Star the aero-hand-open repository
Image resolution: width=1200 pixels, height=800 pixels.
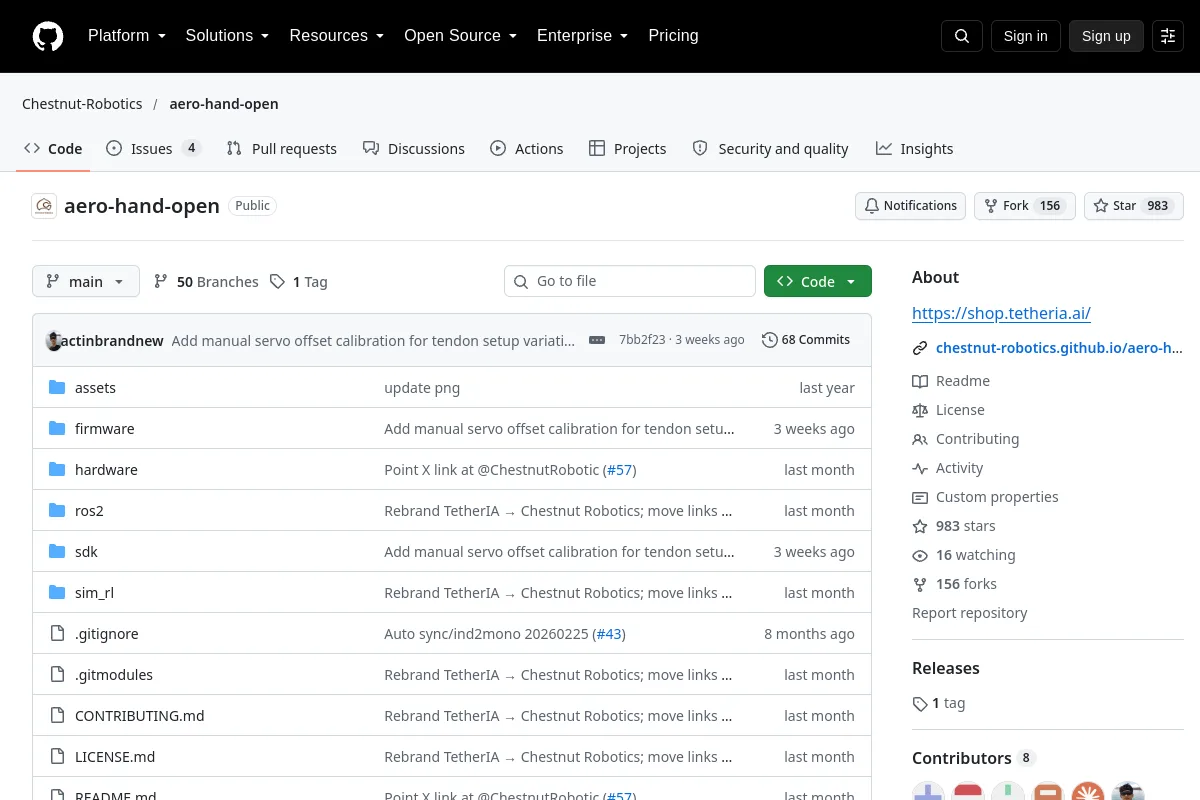(x=1134, y=206)
